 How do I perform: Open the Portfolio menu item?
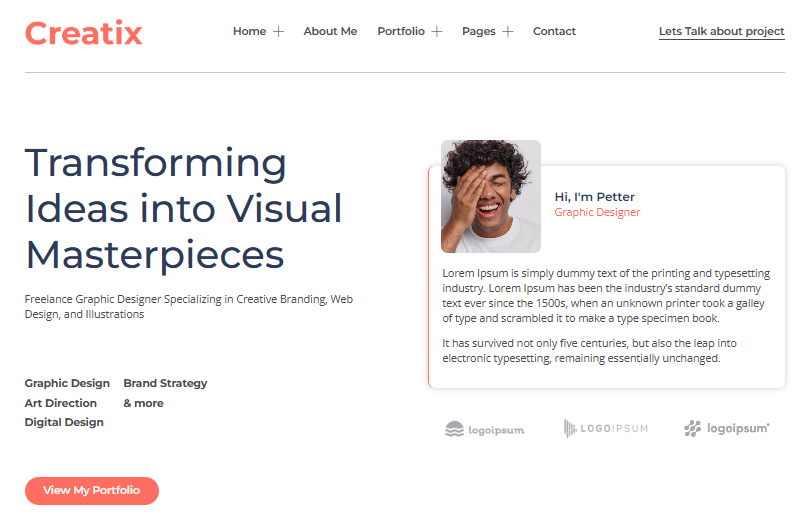(401, 31)
